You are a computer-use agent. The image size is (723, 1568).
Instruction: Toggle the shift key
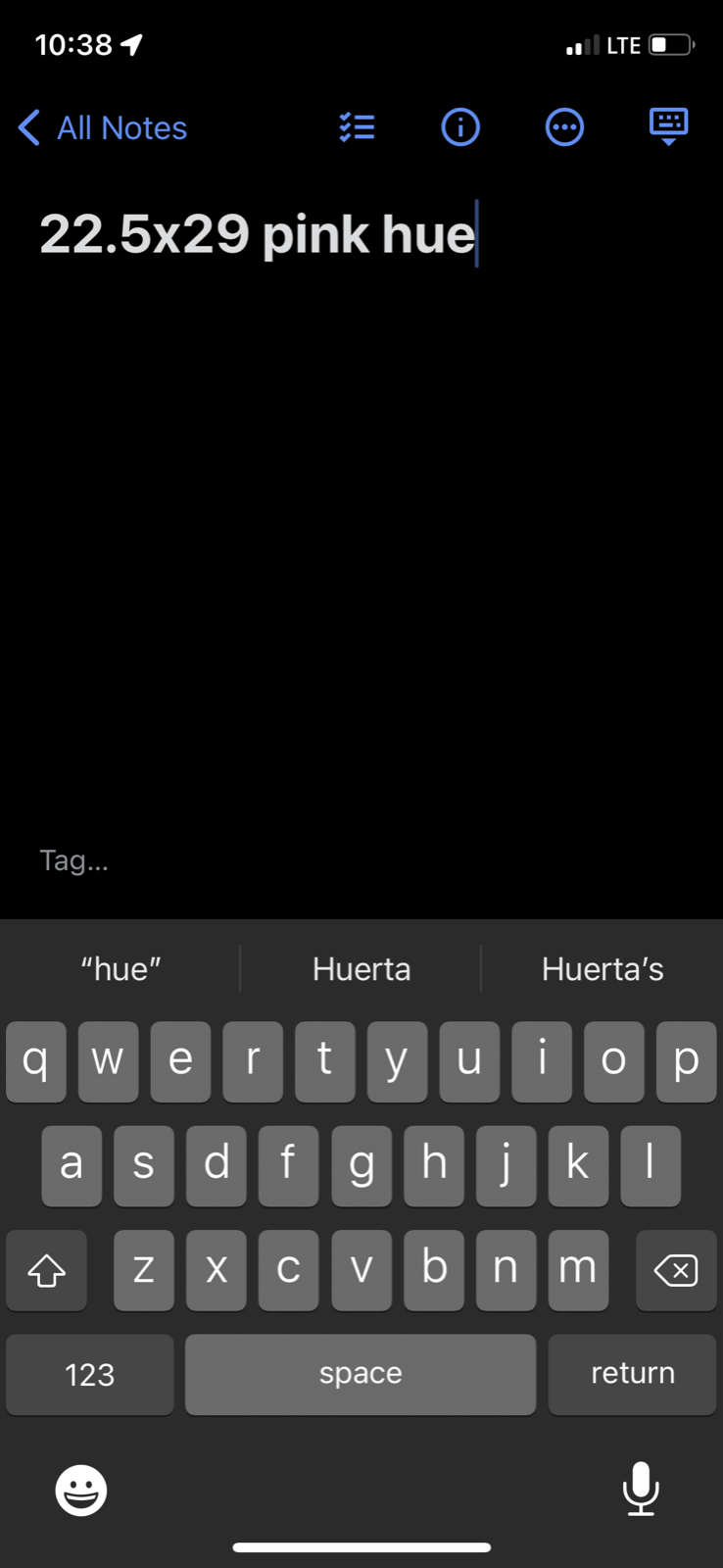(x=46, y=1270)
